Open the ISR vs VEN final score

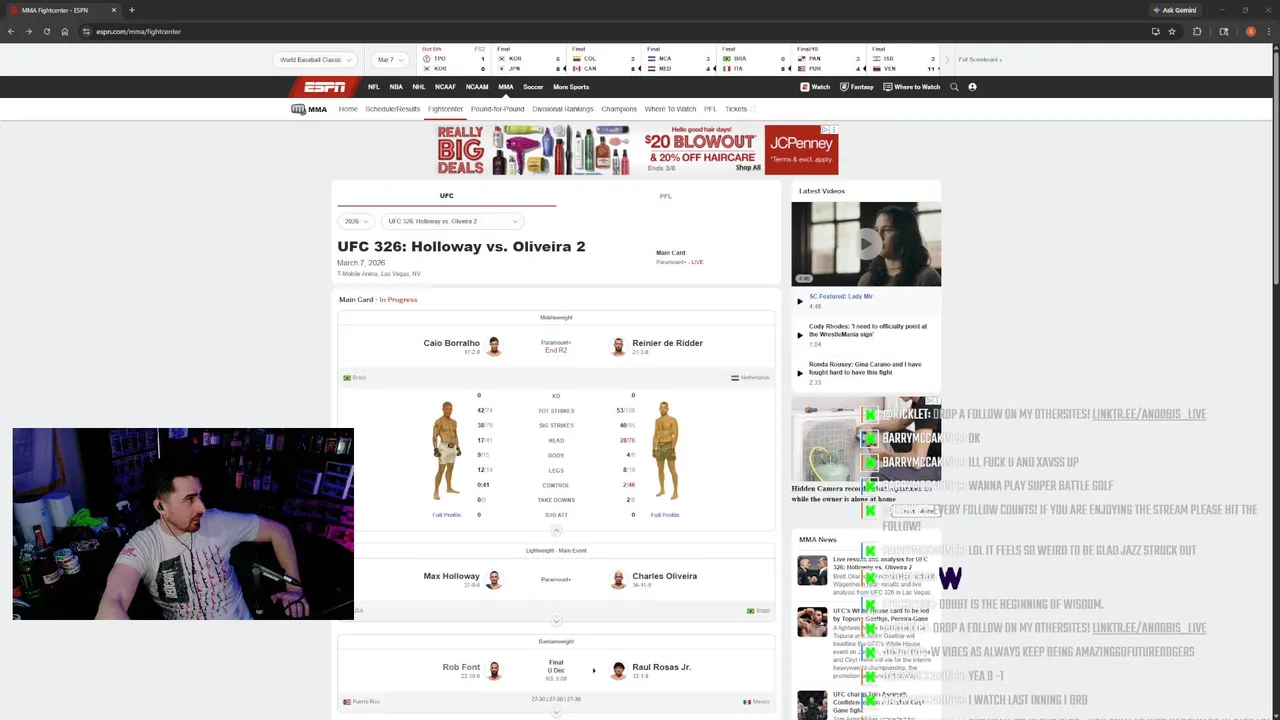pos(904,60)
